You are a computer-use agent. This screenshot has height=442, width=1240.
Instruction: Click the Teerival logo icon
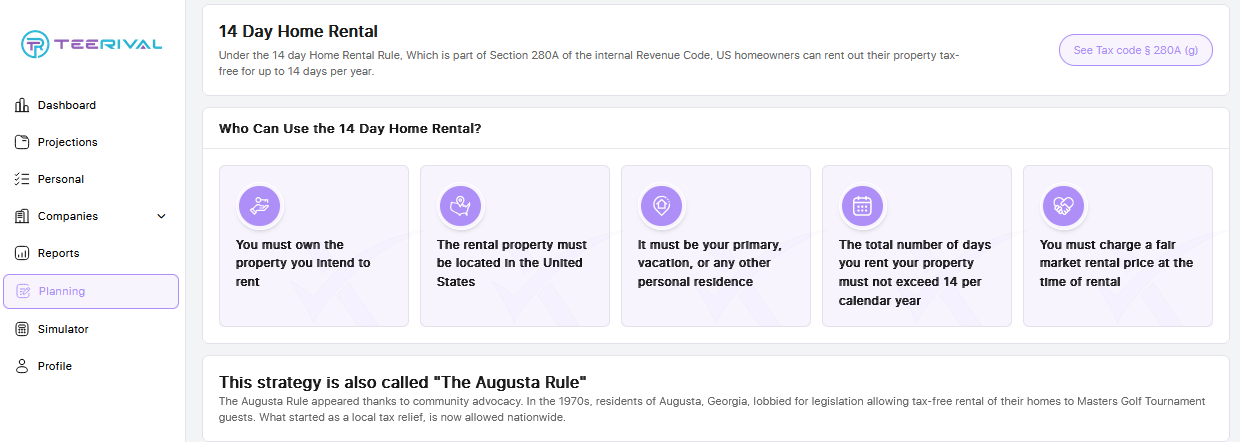(x=36, y=44)
